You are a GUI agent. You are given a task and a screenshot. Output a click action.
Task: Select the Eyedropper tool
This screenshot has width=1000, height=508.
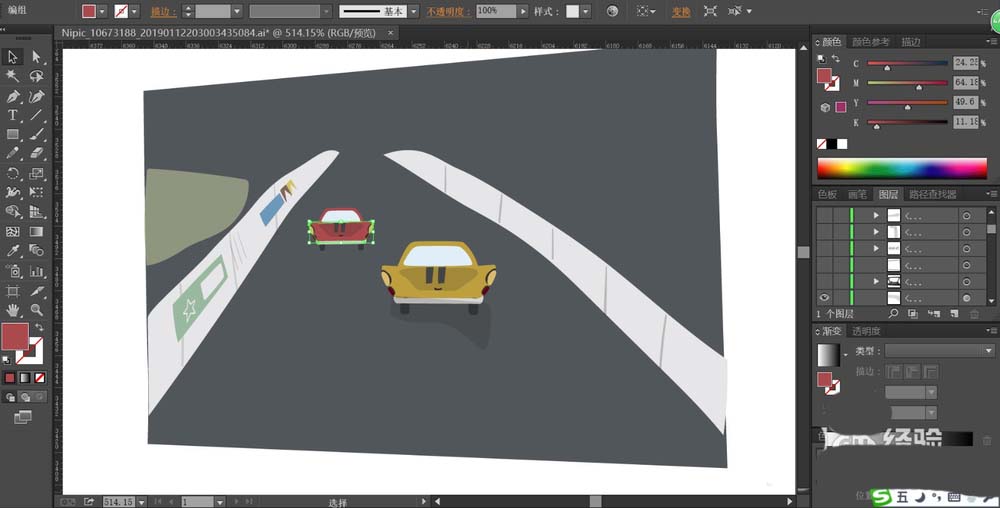11,251
